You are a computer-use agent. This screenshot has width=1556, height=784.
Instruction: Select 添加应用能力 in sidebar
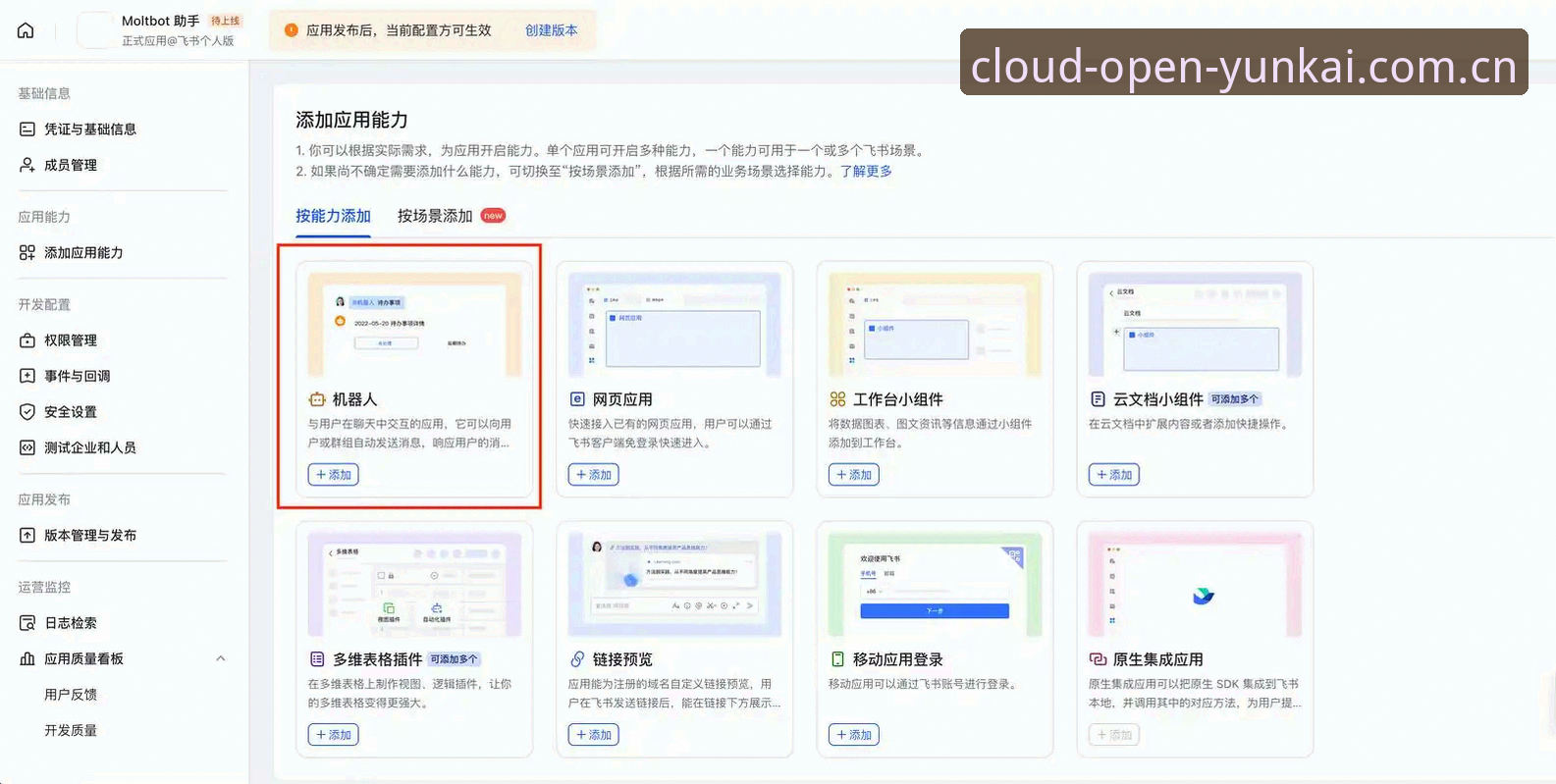[x=83, y=253]
